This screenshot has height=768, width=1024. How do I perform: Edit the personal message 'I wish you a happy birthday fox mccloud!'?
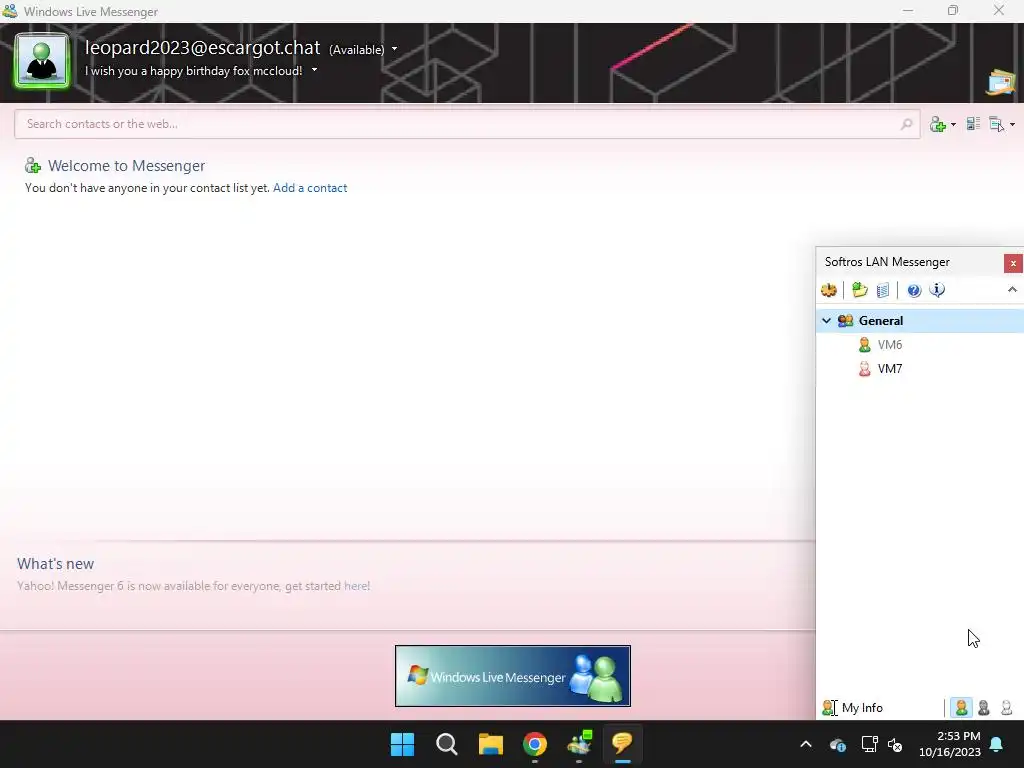click(x=193, y=71)
